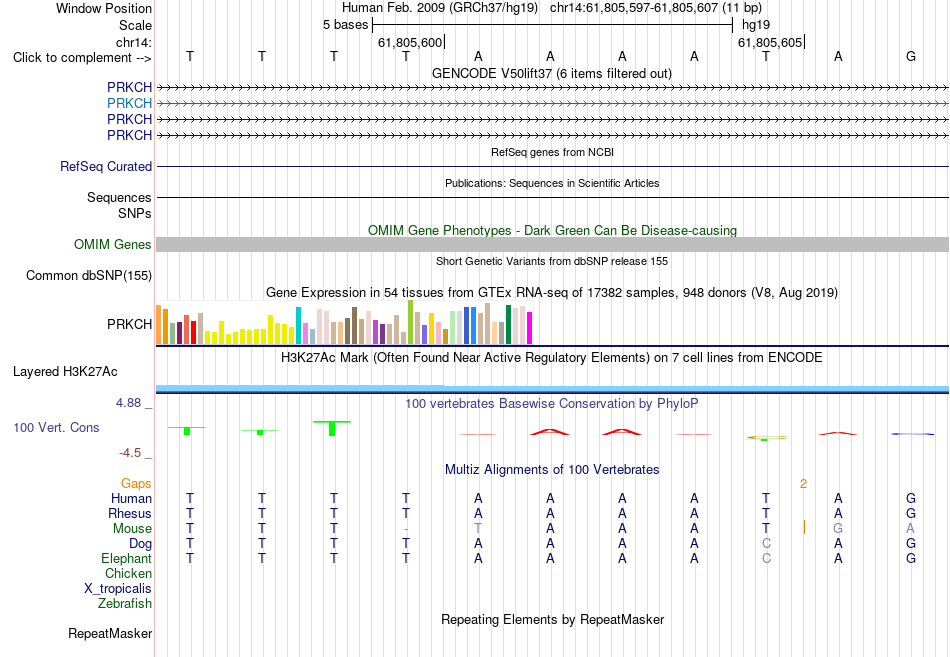Click the 61,805,600 position marker

[x=410, y=42]
